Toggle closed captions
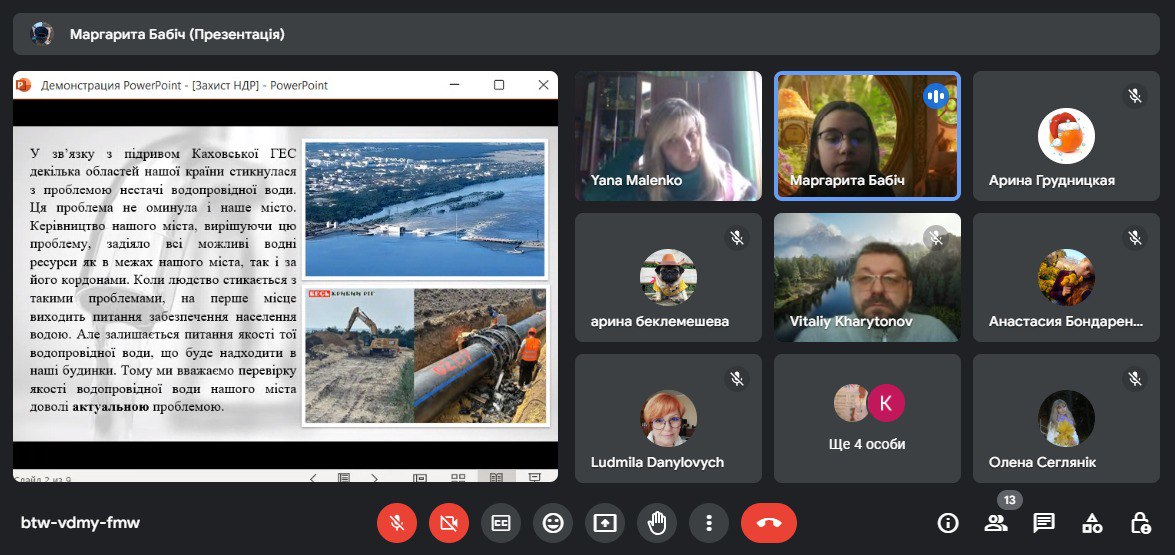The image size is (1175, 555). [501, 522]
